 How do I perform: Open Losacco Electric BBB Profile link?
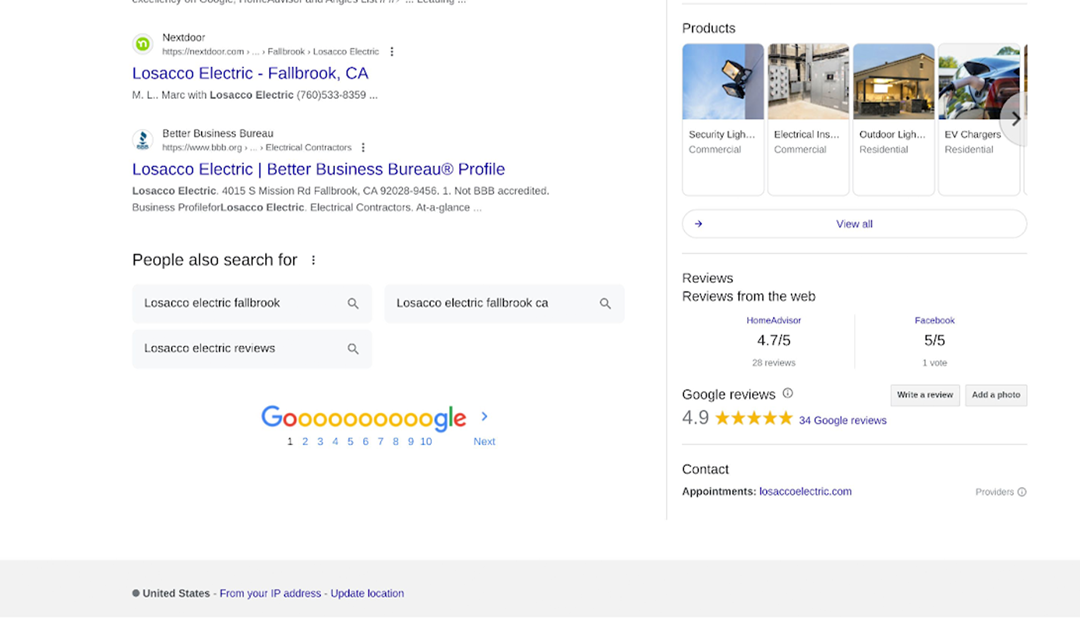point(318,169)
